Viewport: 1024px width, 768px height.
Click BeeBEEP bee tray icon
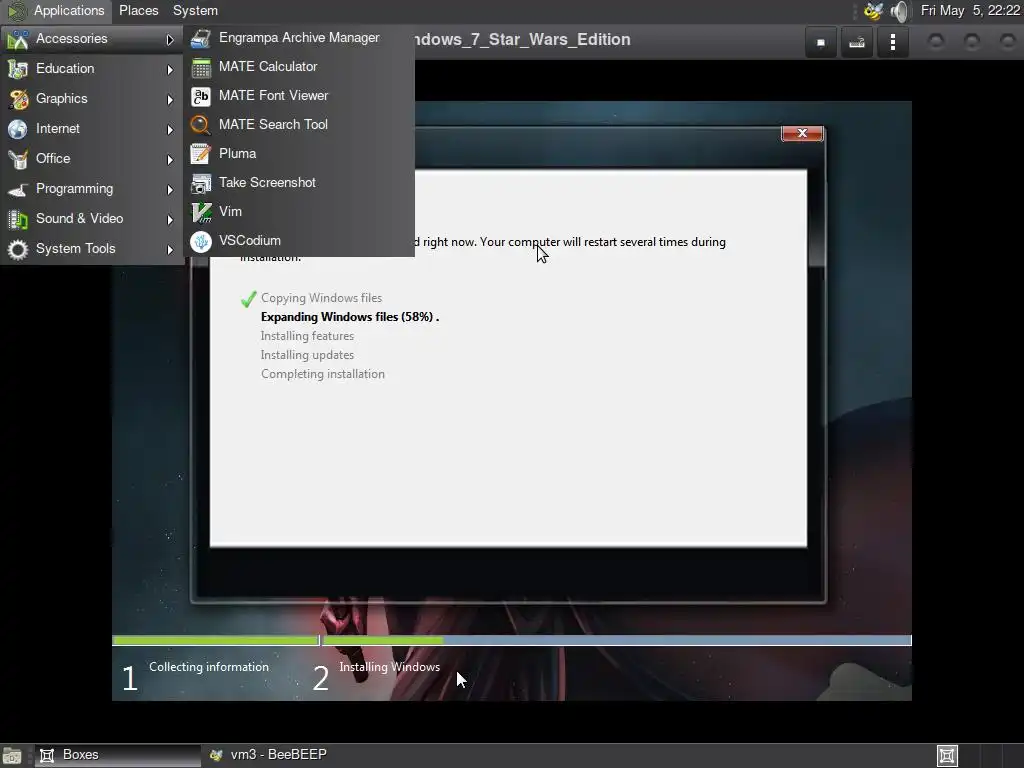tap(873, 10)
